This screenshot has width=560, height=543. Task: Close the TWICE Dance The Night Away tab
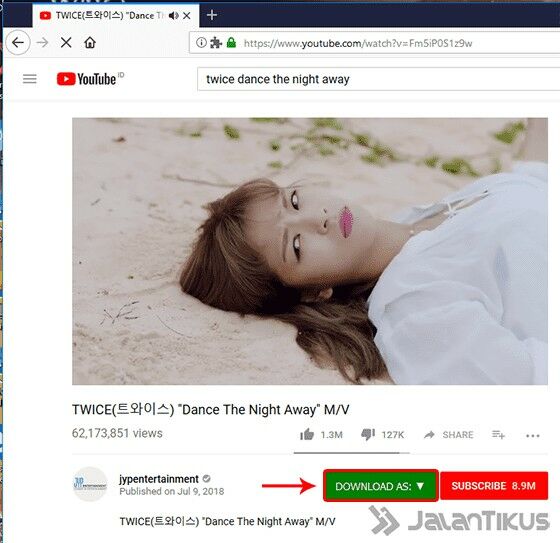[x=186, y=16]
